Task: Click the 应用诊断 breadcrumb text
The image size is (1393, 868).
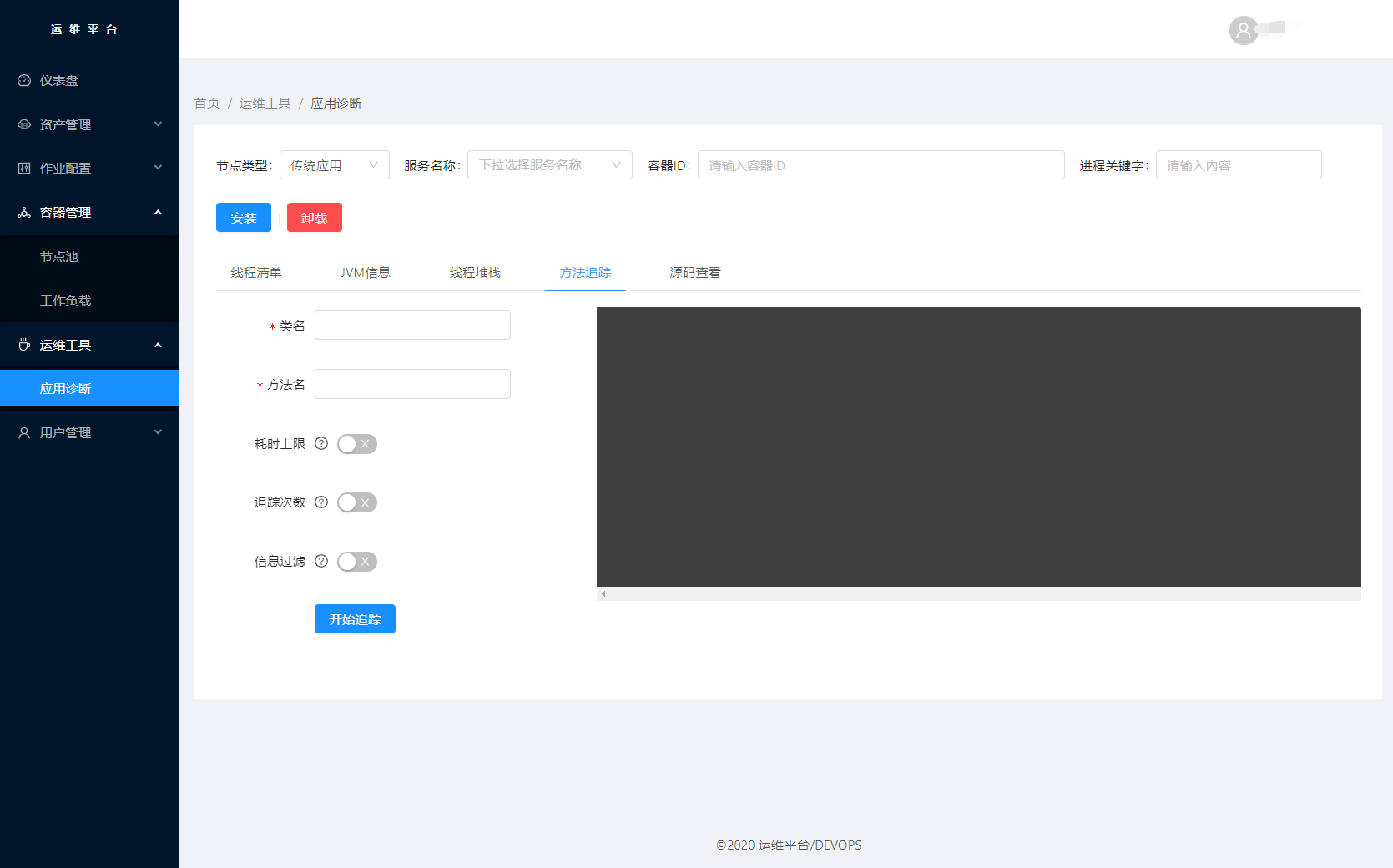Action: (x=336, y=103)
